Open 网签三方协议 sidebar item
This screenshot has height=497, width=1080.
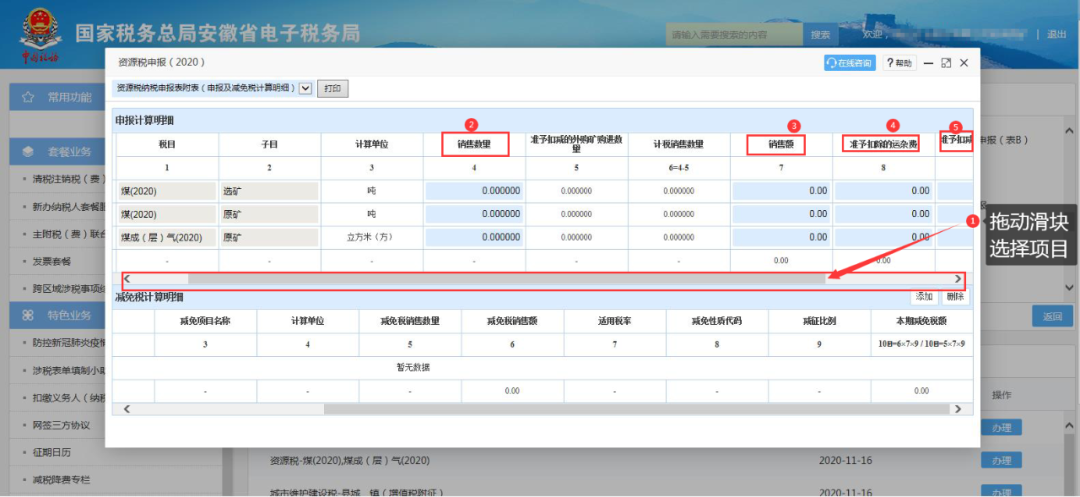tap(61, 425)
